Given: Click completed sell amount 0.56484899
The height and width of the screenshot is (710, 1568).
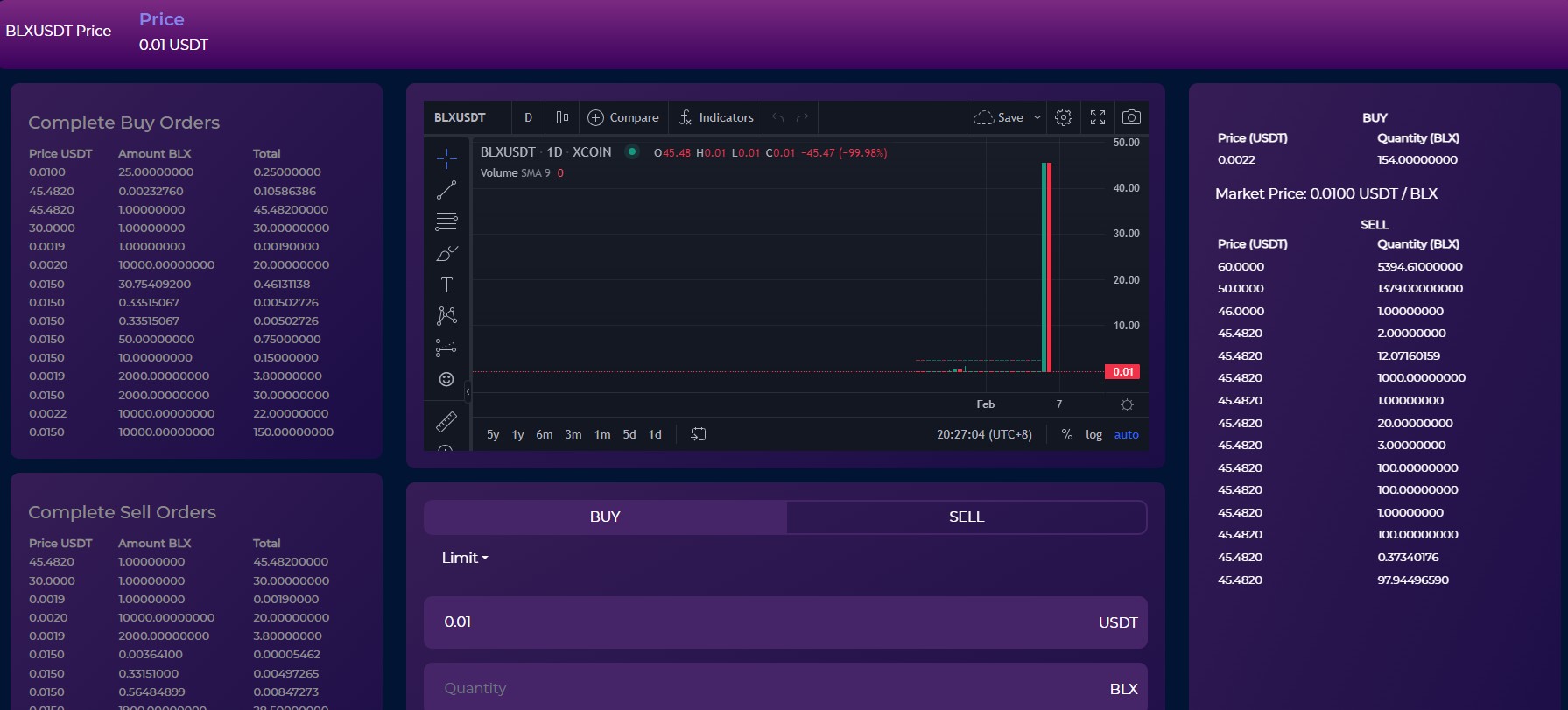Looking at the screenshot, I should 151,692.
